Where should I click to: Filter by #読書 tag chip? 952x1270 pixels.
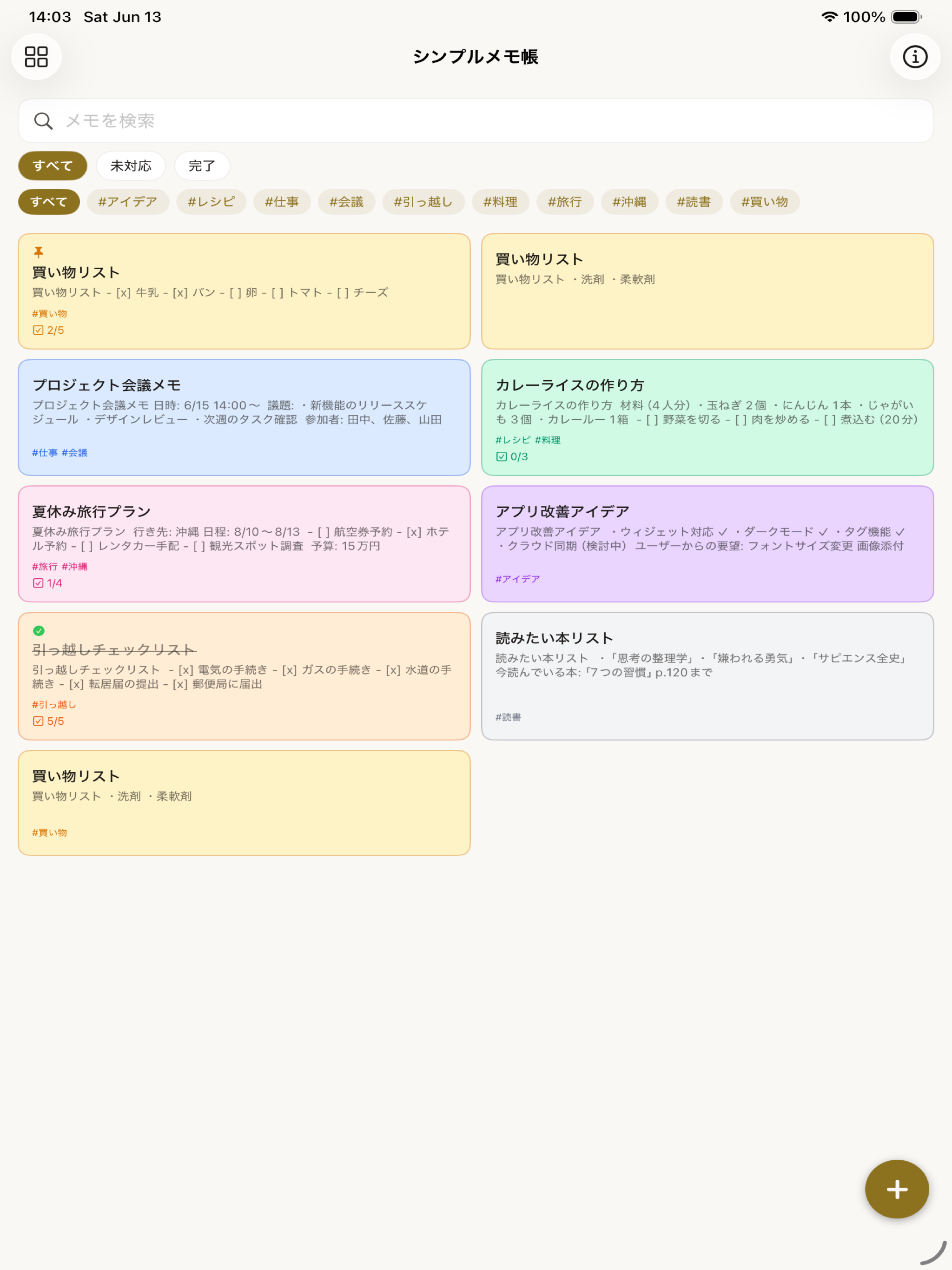pos(694,202)
